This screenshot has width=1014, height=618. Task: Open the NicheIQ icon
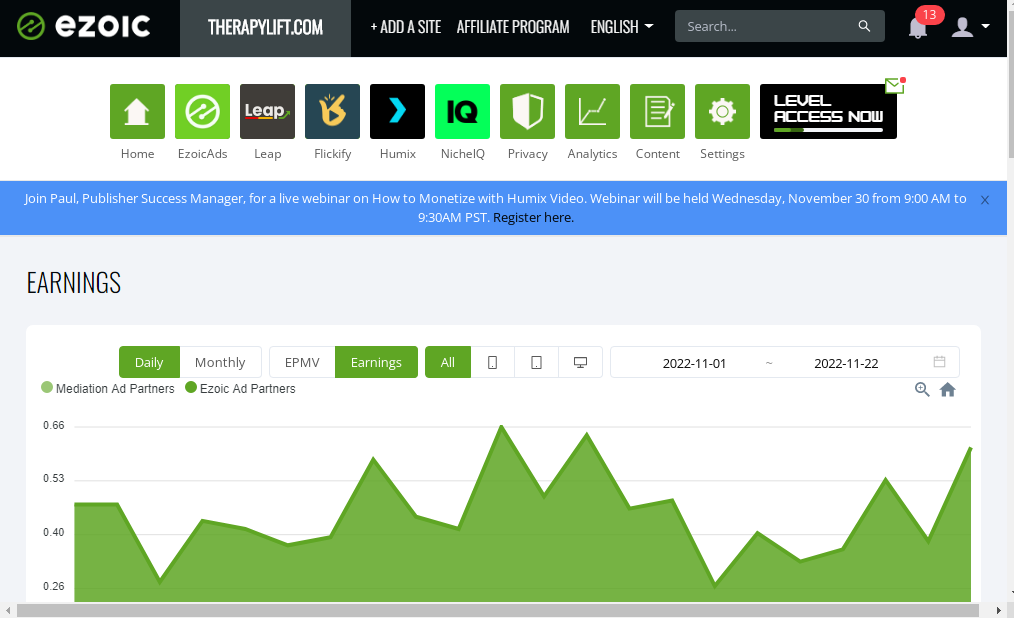tap(462, 111)
